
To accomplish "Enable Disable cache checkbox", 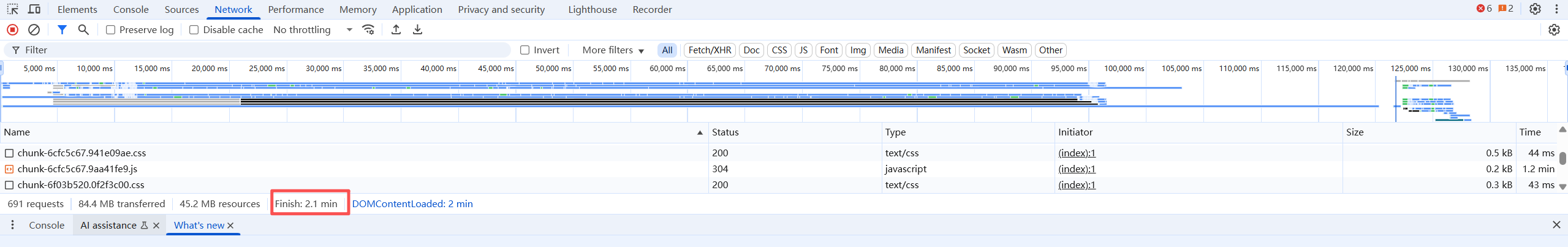I will click(194, 29).
